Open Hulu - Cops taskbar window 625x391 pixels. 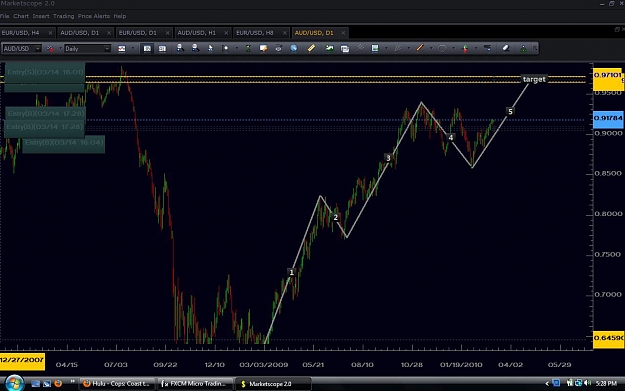117,384
